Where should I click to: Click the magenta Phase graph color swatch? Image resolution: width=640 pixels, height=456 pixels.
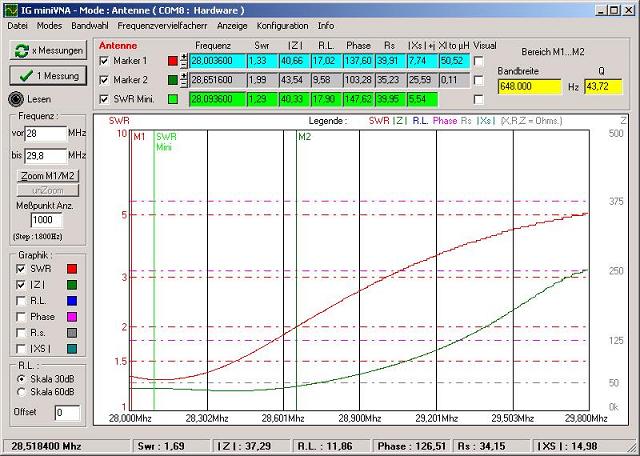tap(71, 316)
